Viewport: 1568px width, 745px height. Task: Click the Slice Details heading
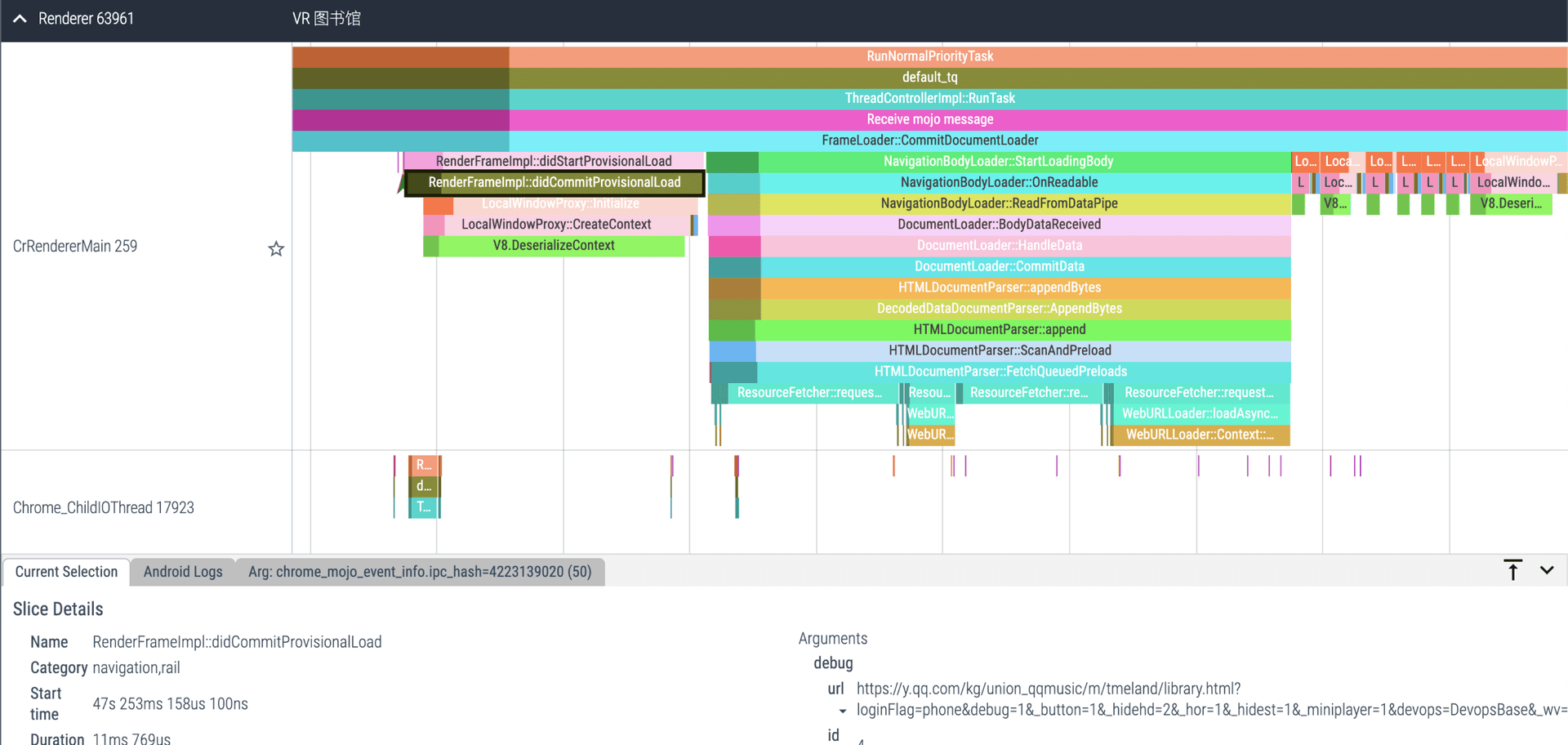(58, 609)
